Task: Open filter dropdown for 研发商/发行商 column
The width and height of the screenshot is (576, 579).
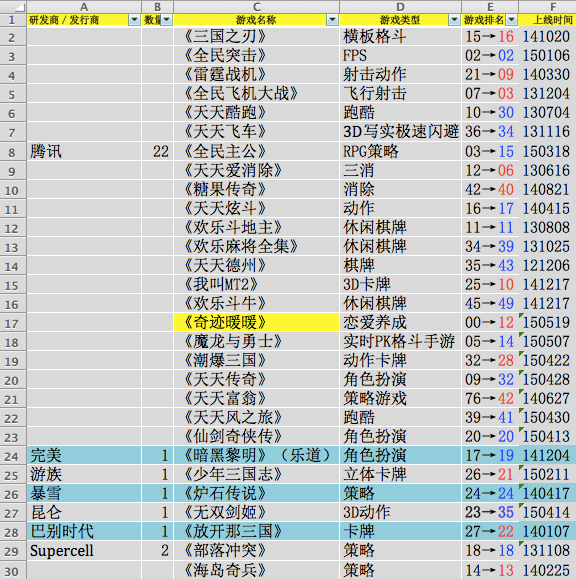Action: pyautogui.click(x=134, y=20)
